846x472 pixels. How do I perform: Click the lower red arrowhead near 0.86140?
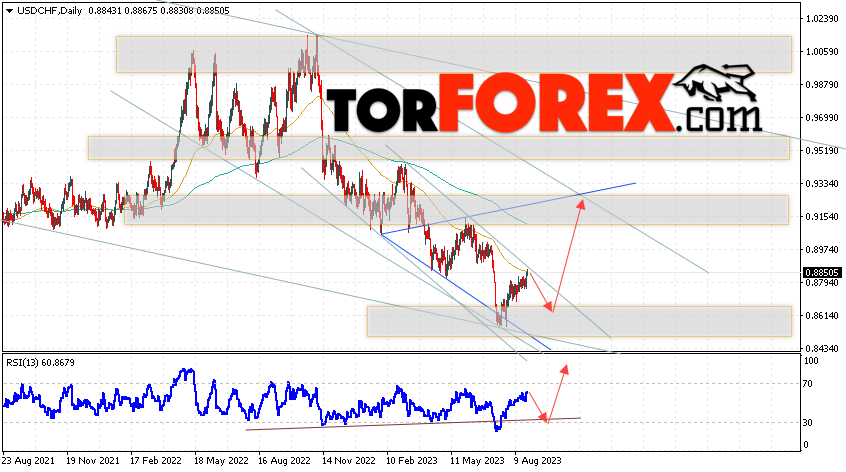coord(549,307)
